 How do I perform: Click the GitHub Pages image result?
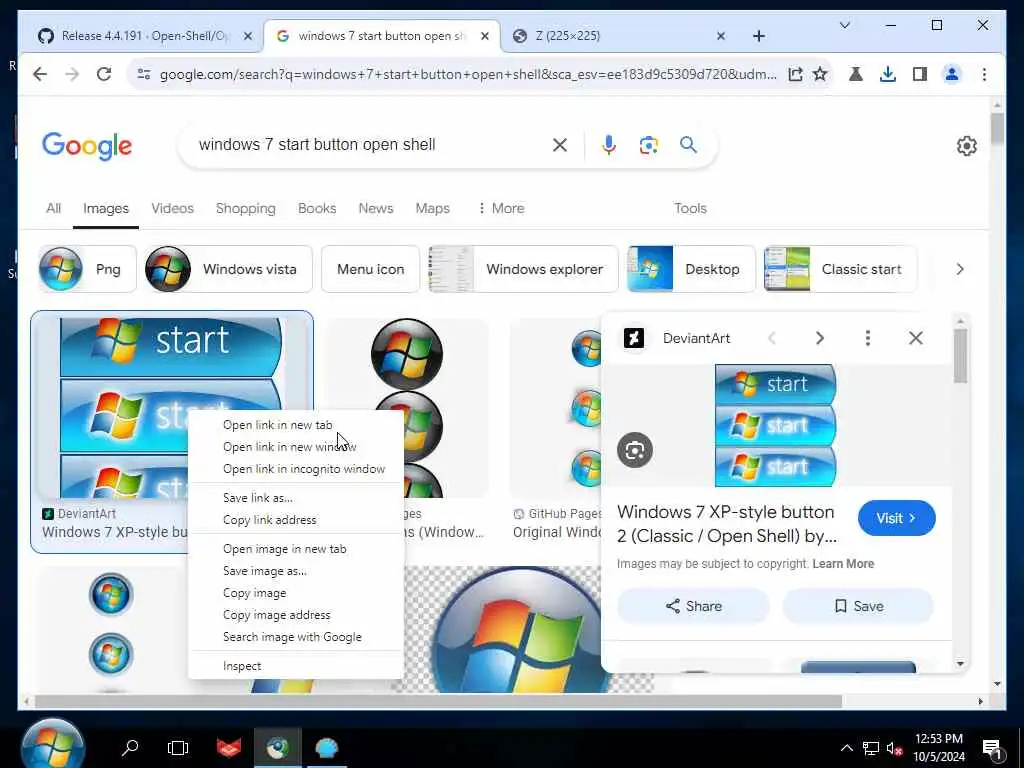coord(556,428)
